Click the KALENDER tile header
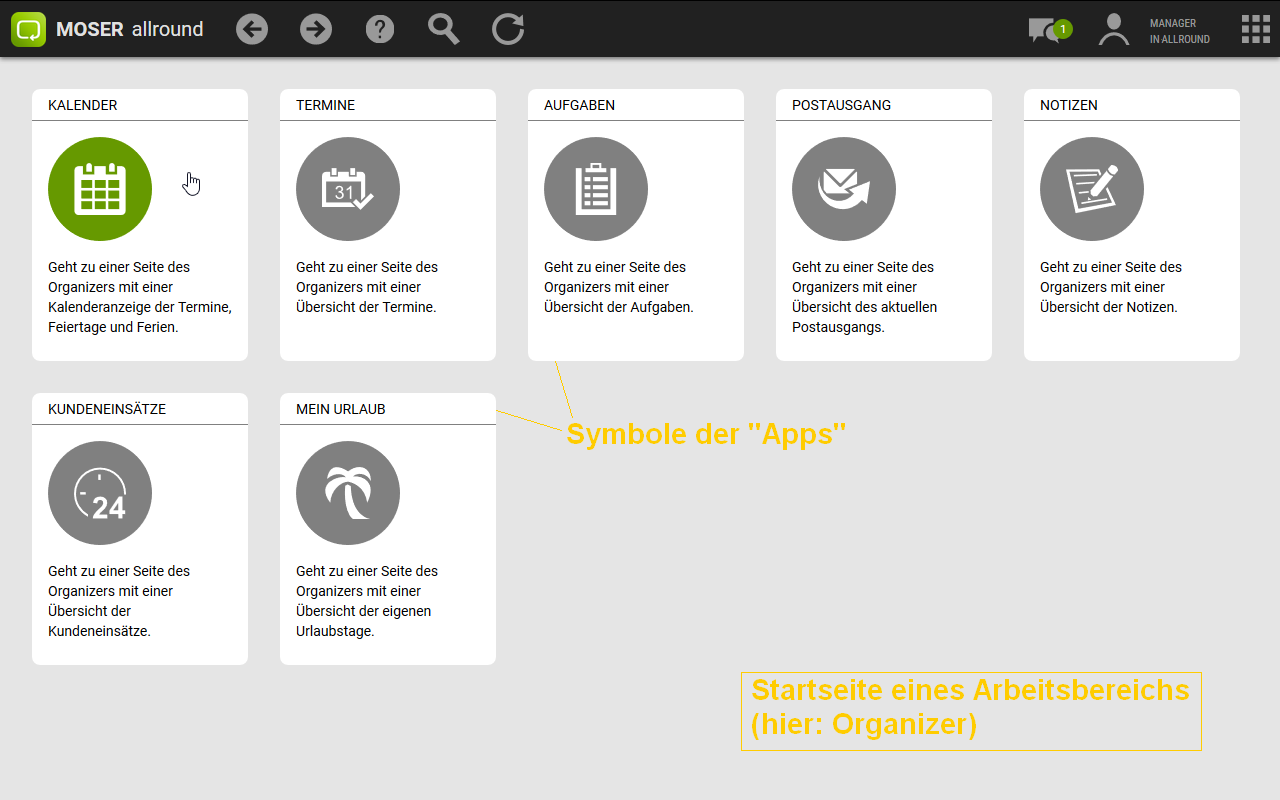The height and width of the screenshot is (800, 1280). click(x=83, y=105)
